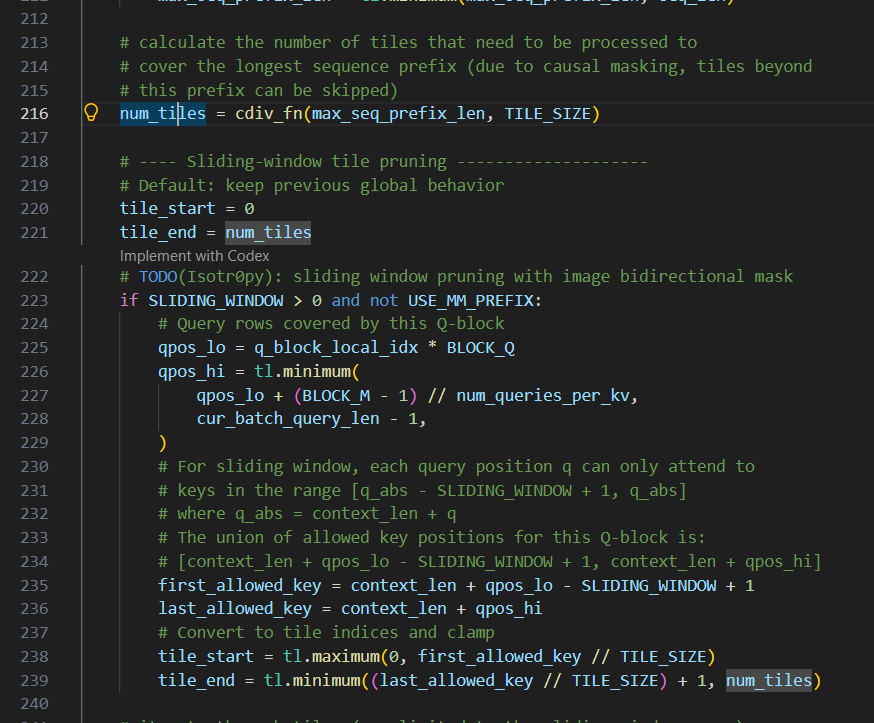The image size is (874, 723).
Task: Click tile_start on line 220
Action: pyautogui.click(x=168, y=208)
